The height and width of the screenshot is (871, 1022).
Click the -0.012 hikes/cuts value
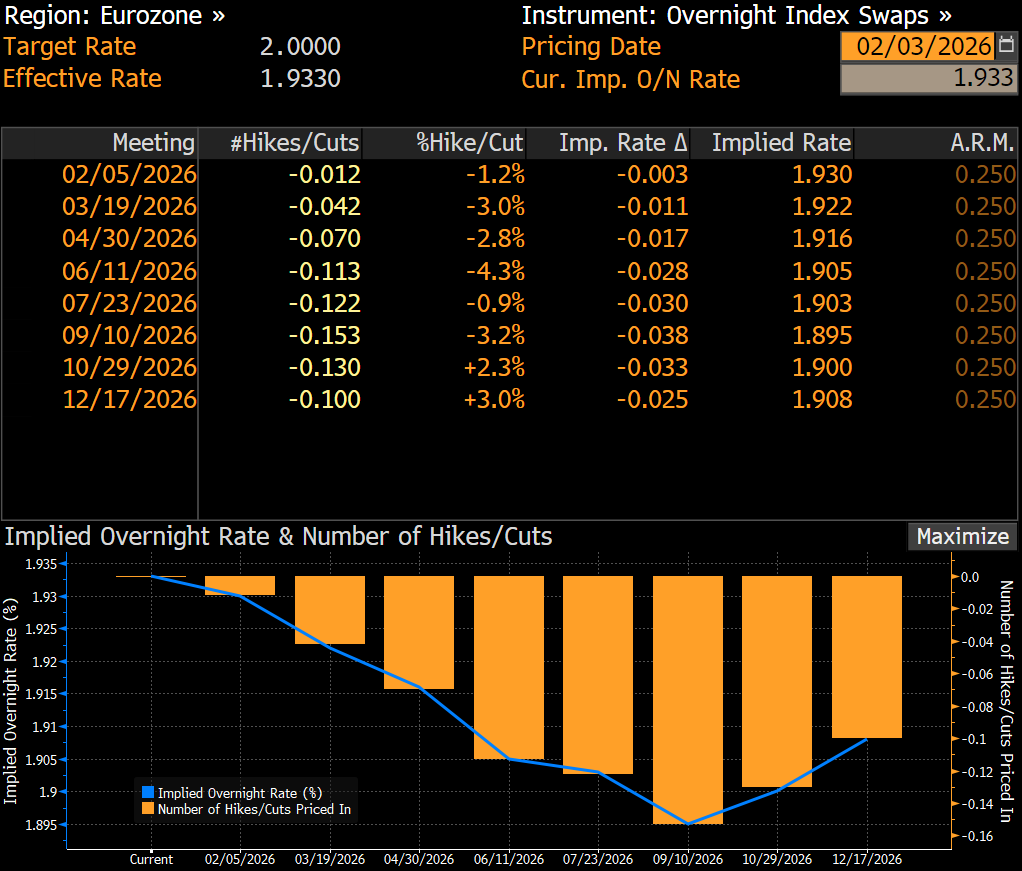(x=325, y=175)
